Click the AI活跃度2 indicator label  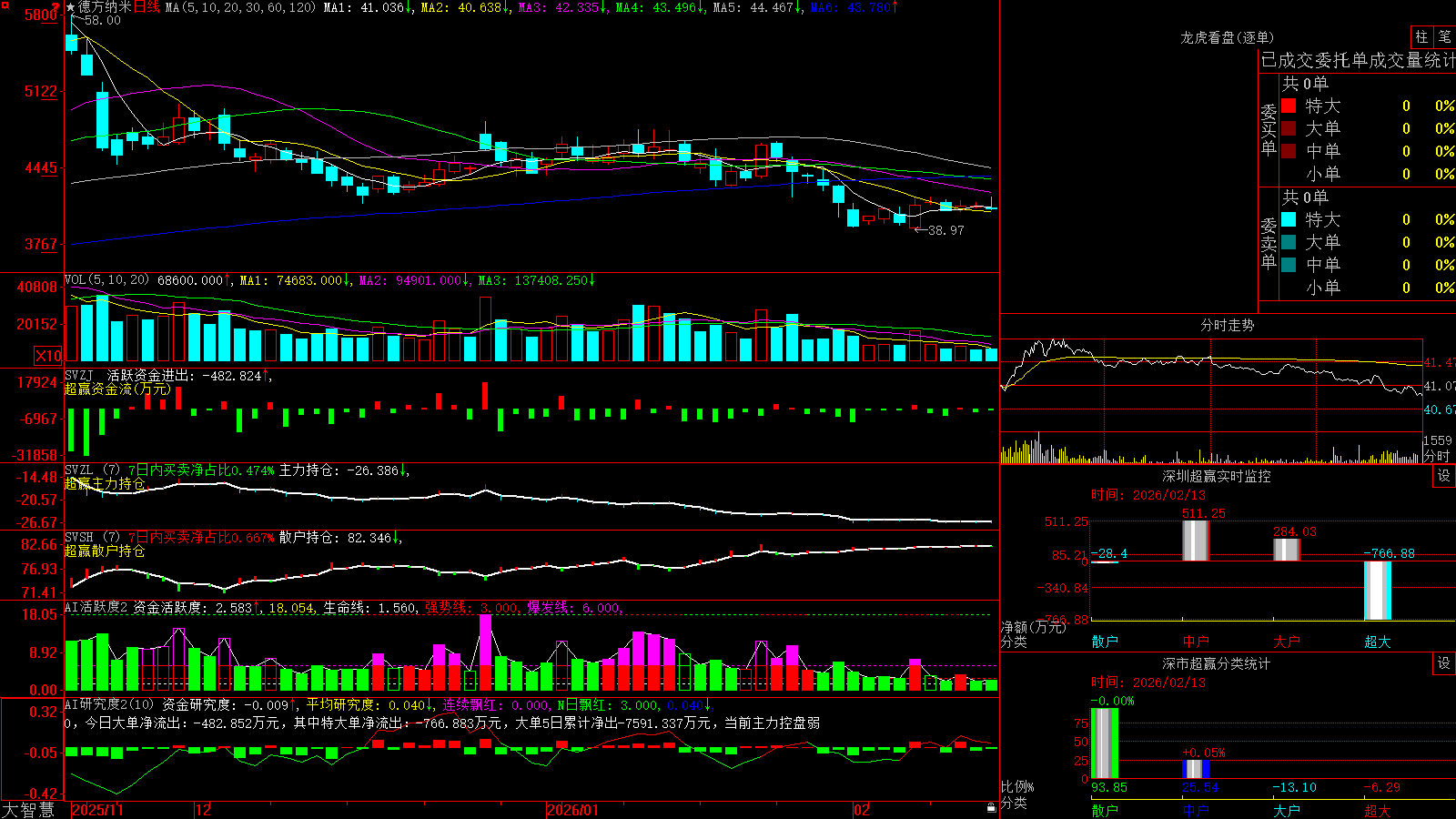pyautogui.click(x=96, y=608)
